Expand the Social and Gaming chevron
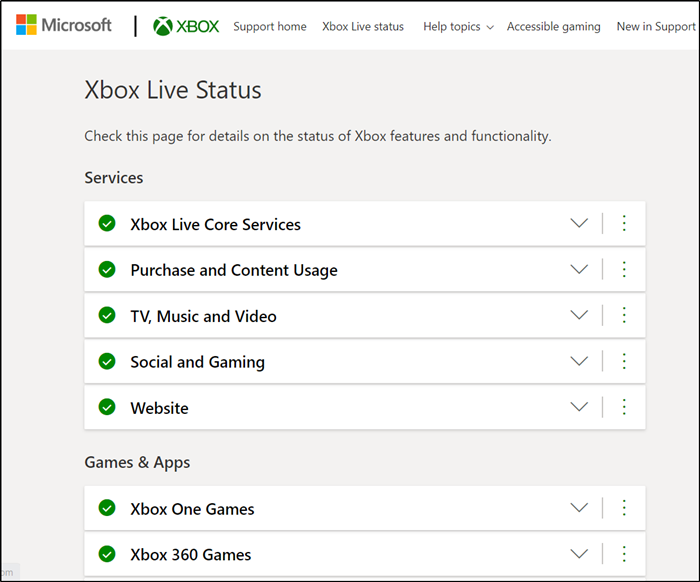700x582 pixels. (x=579, y=361)
